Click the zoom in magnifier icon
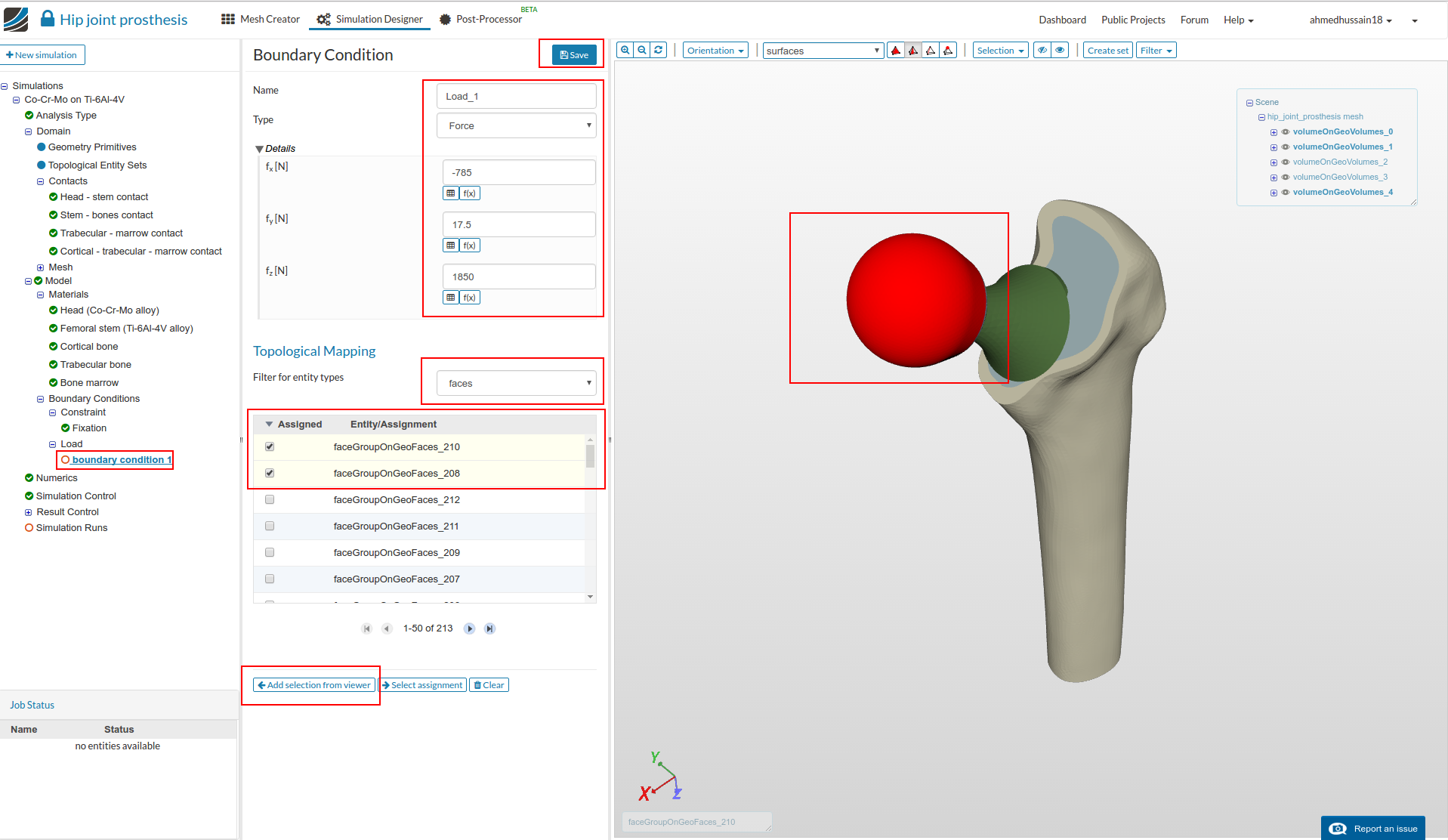 [x=625, y=51]
